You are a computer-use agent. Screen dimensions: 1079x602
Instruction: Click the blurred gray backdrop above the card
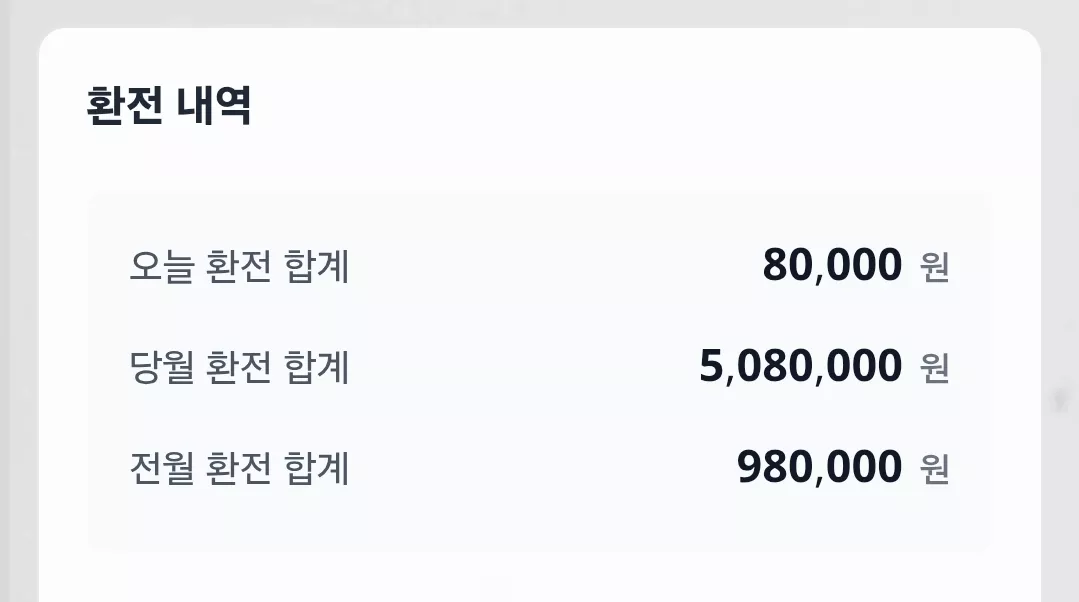[540, 12]
